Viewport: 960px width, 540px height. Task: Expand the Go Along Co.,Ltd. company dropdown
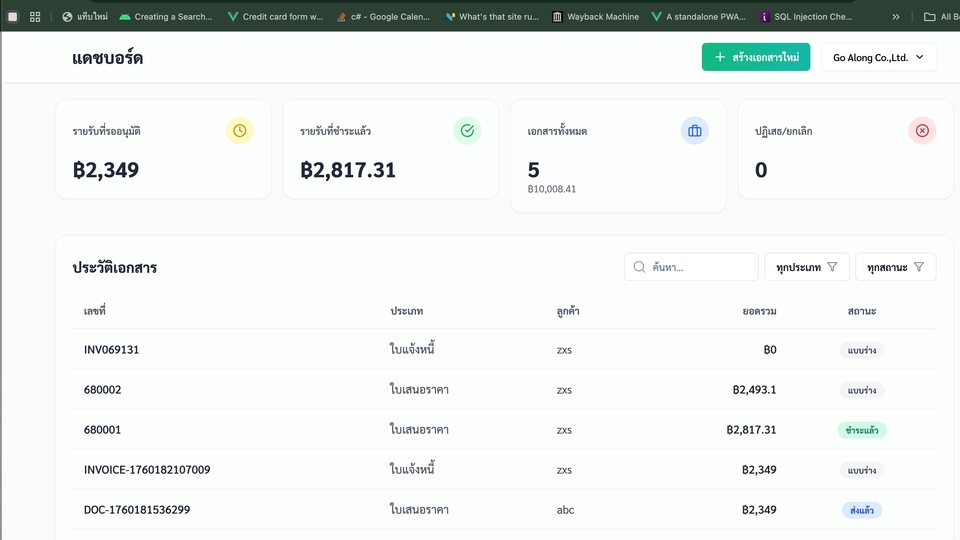pyautogui.click(x=878, y=58)
